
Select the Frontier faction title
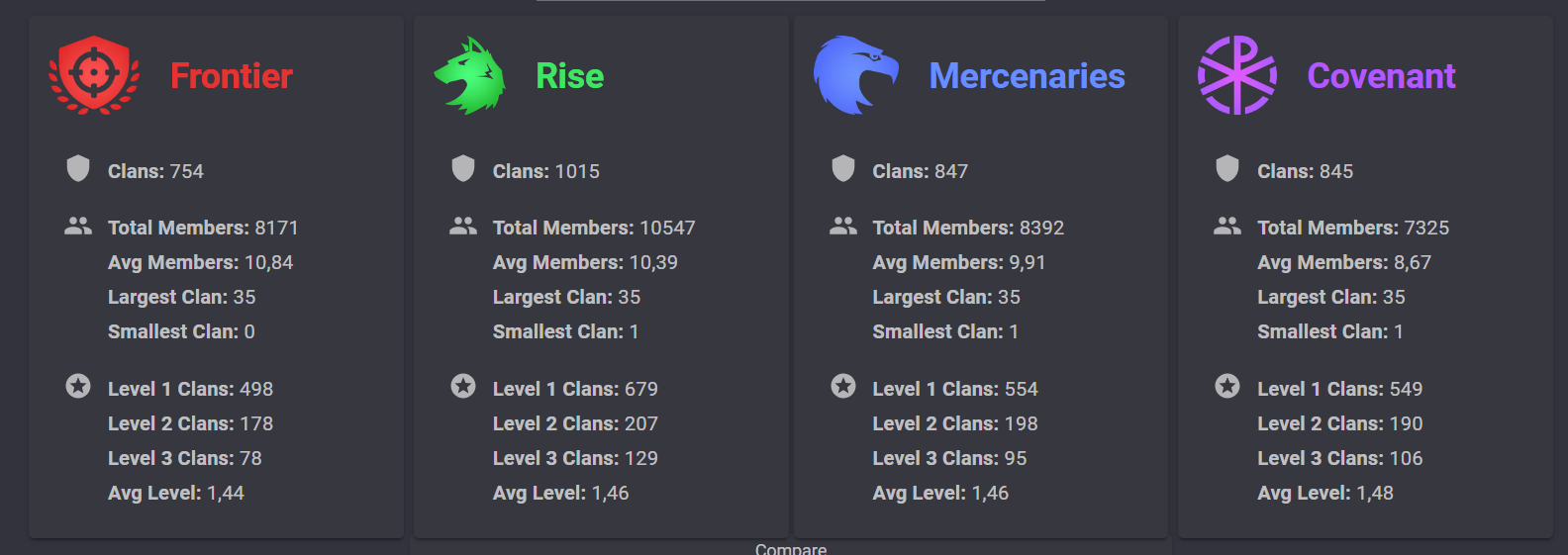point(232,76)
